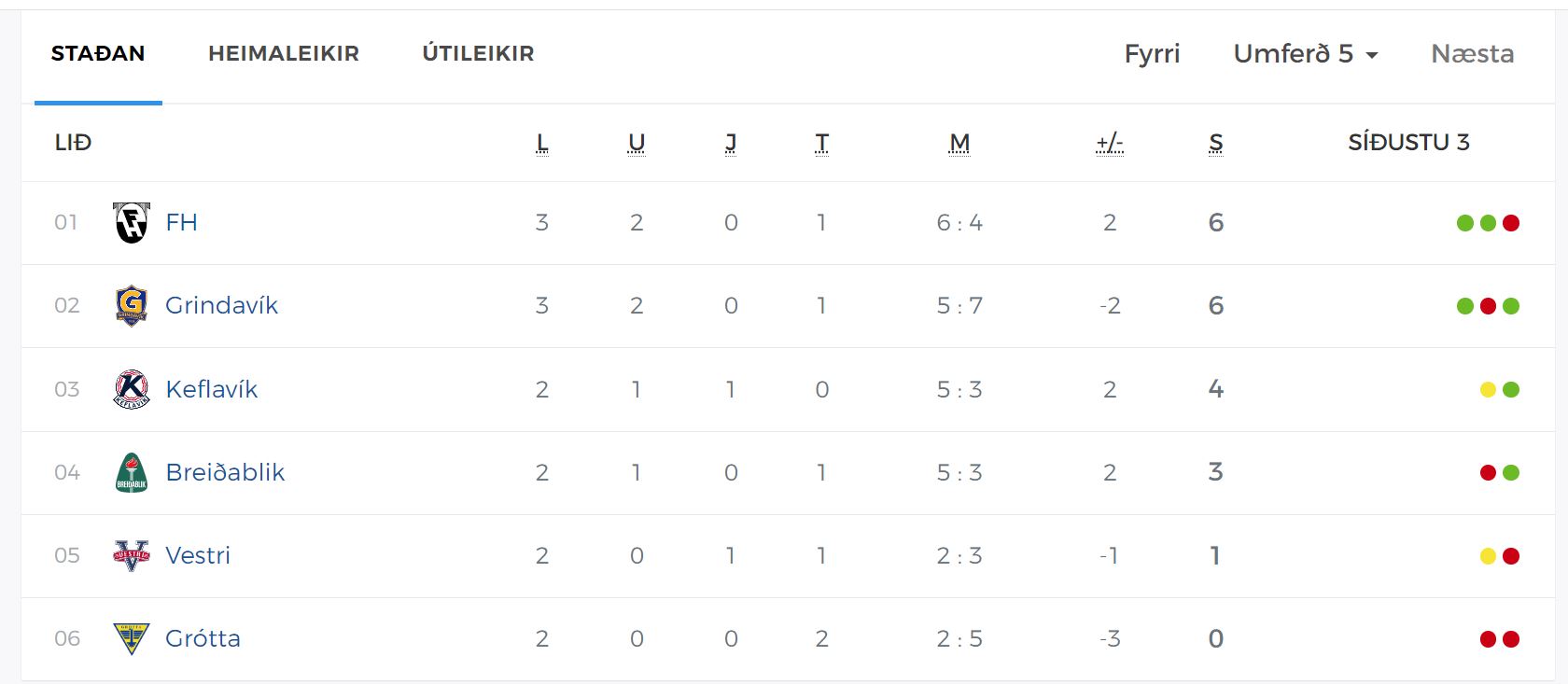Open the Breiðablik team link
Image resolution: width=1568 pixels, height=684 pixels.
click(x=225, y=472)
